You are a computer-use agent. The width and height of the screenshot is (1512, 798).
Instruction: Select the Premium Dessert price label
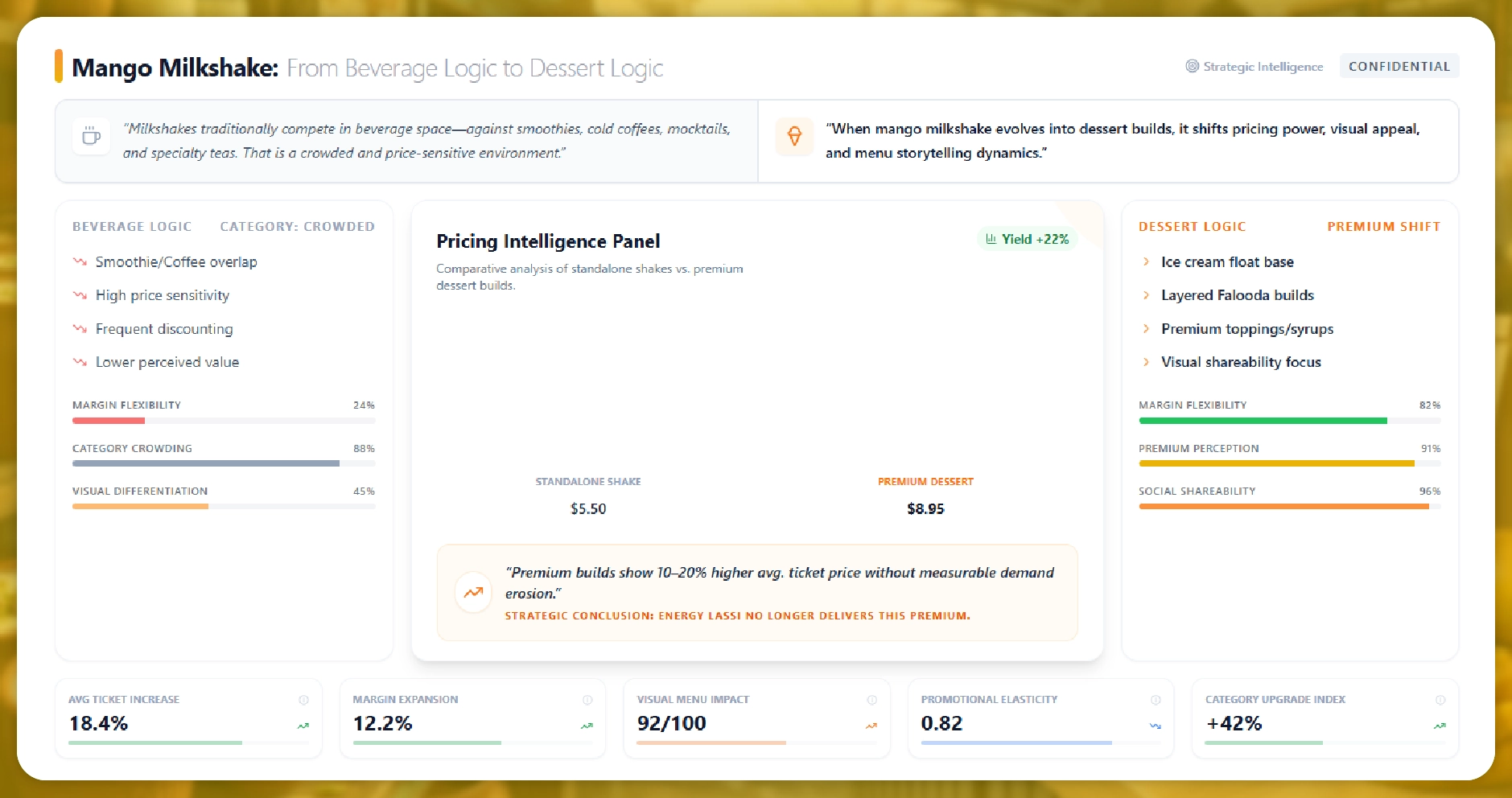(925, 508)
